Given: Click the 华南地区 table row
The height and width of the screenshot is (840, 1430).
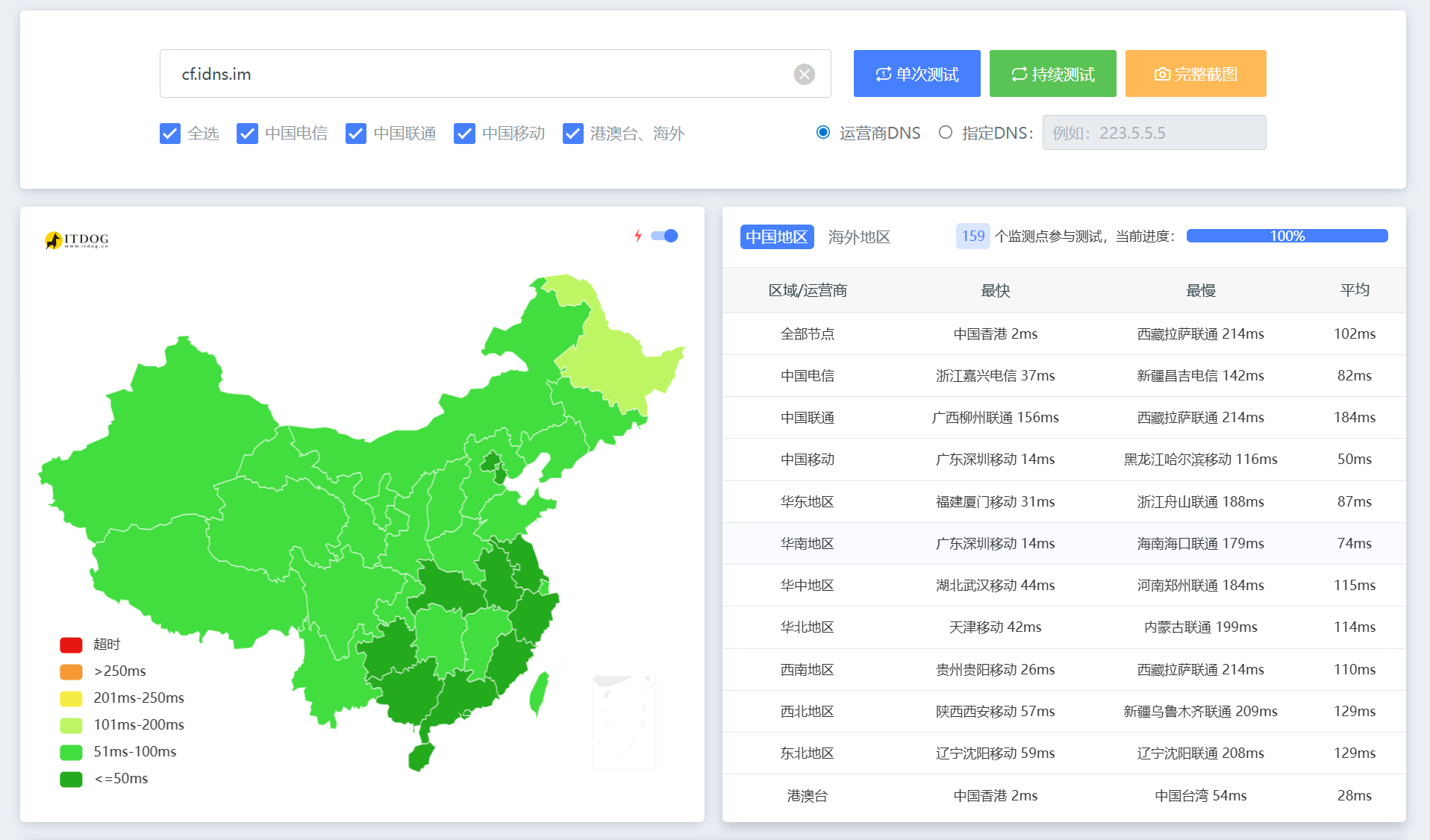Looking at the screenshot, I should (1064, 543).
